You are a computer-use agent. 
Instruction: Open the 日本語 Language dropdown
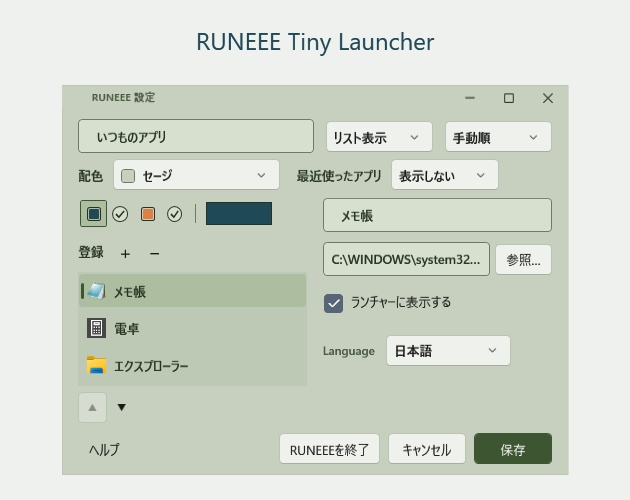pos(448,350)
